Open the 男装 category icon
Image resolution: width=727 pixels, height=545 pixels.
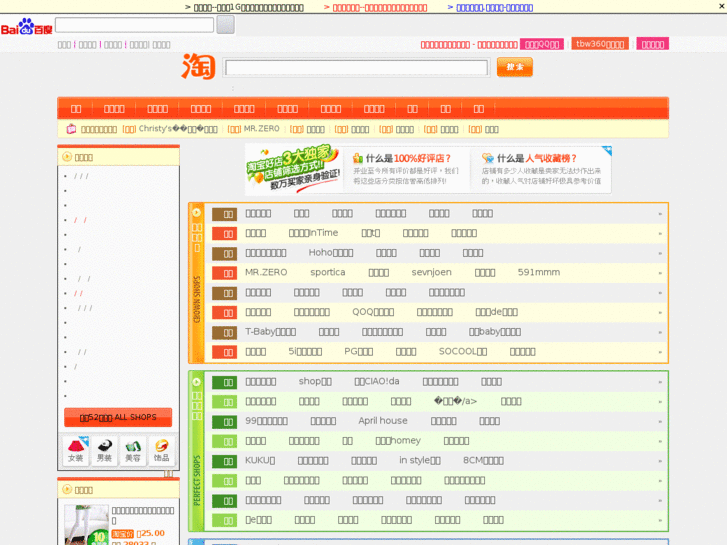coord(104,450)
